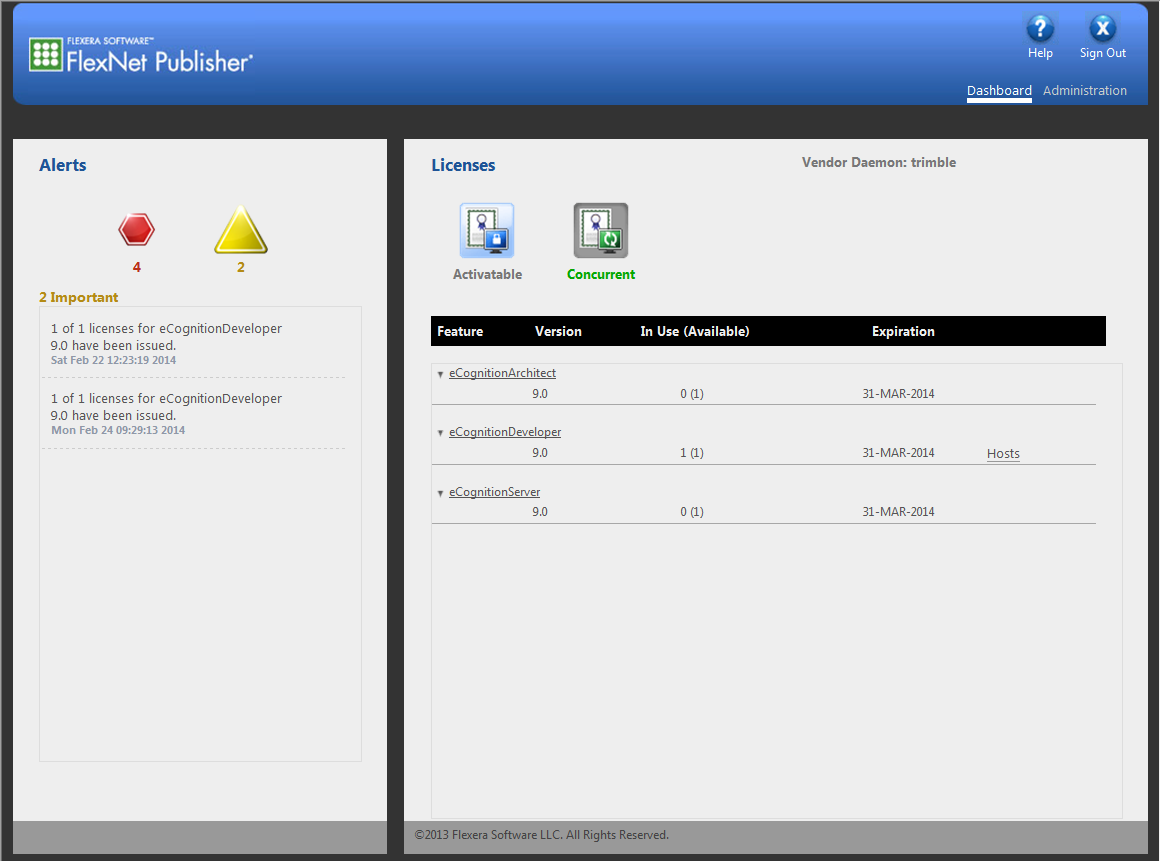This screenshot has height=861, width=1161.
Task: Select the alert dated Sat Feb 22 12:23:19 2014
Action: coord(194,344)
